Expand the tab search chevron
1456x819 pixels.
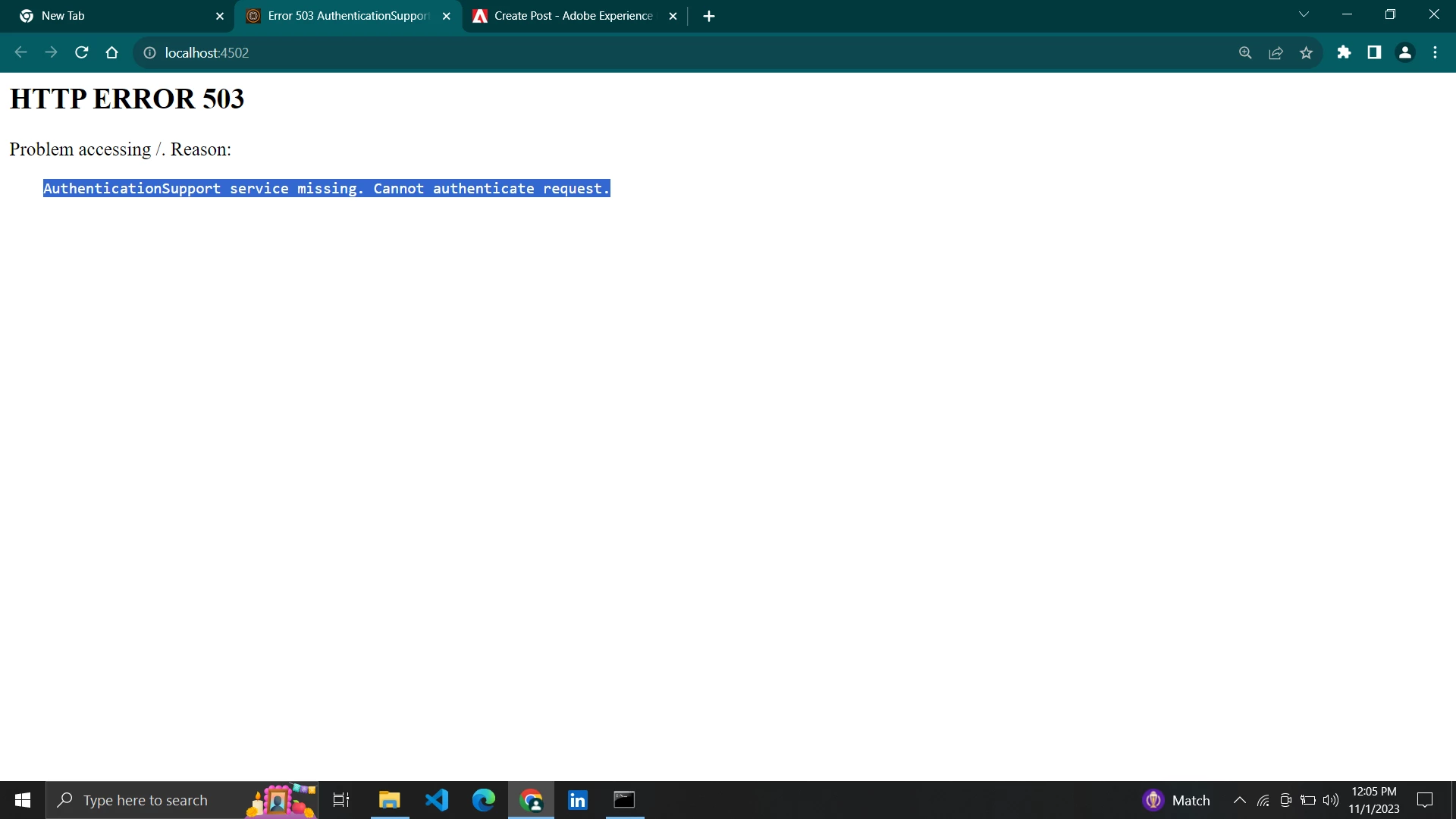coord(1304,14)
